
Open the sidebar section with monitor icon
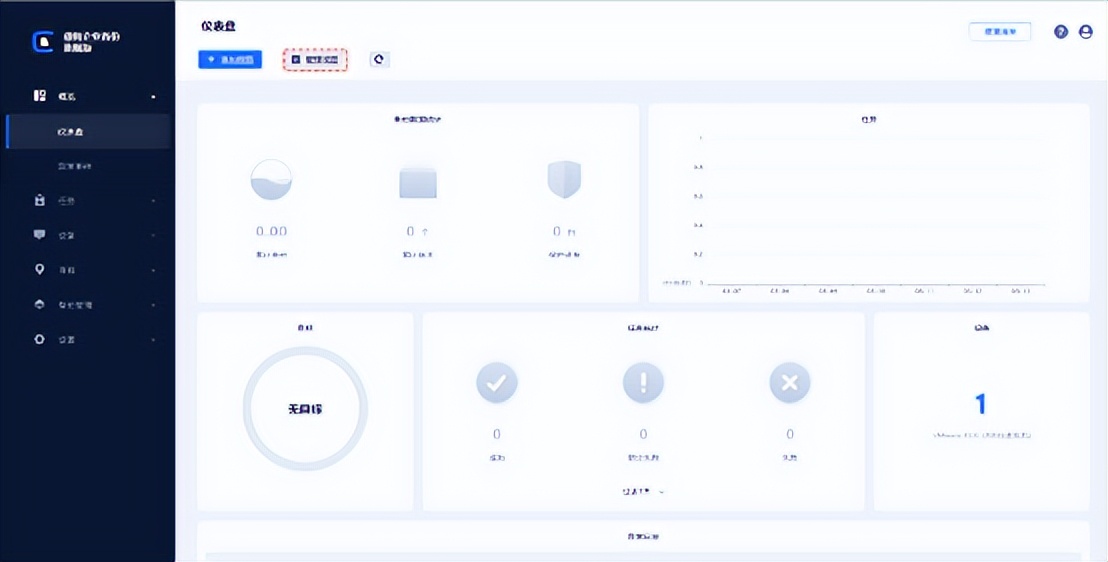tap(88, 235)
